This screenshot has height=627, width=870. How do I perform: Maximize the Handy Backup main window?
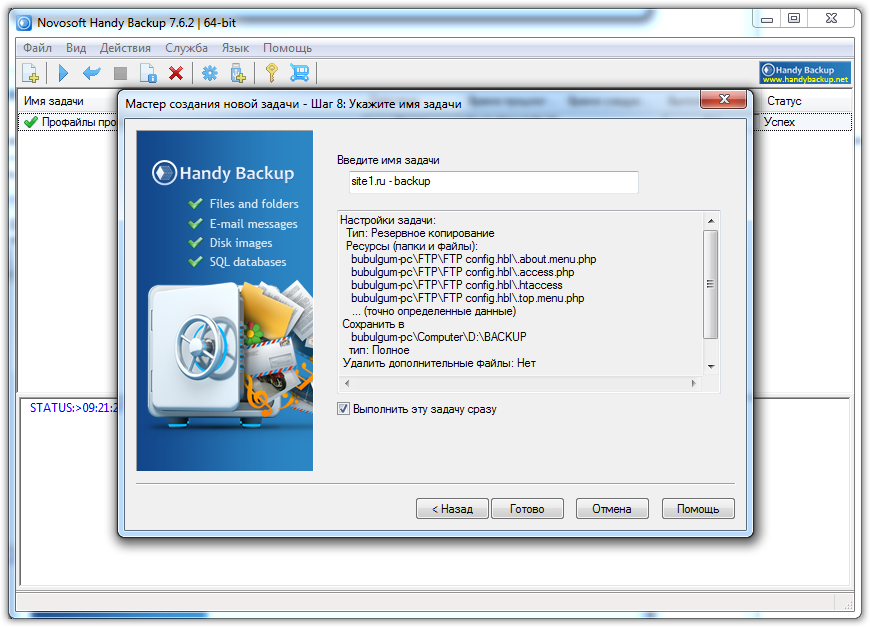tap(794, 19)
